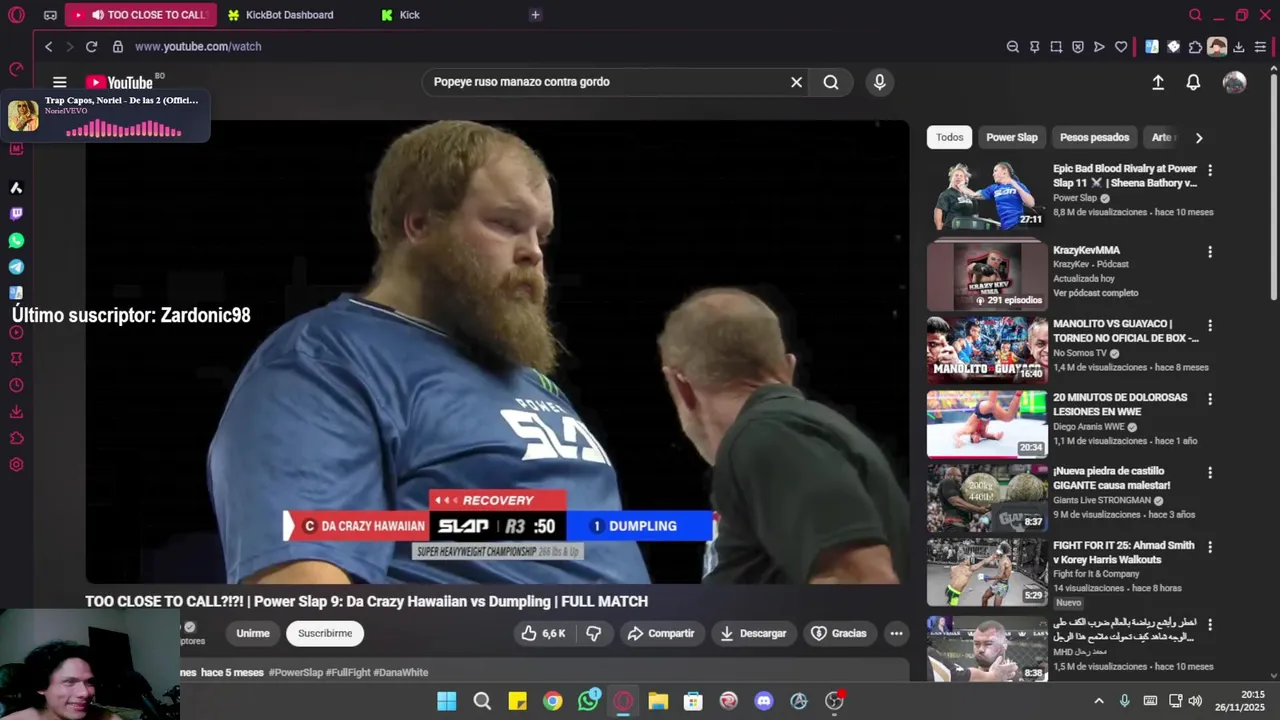
Task: Click Trap Capos media player popup
Action: click(x=105, y=116)
